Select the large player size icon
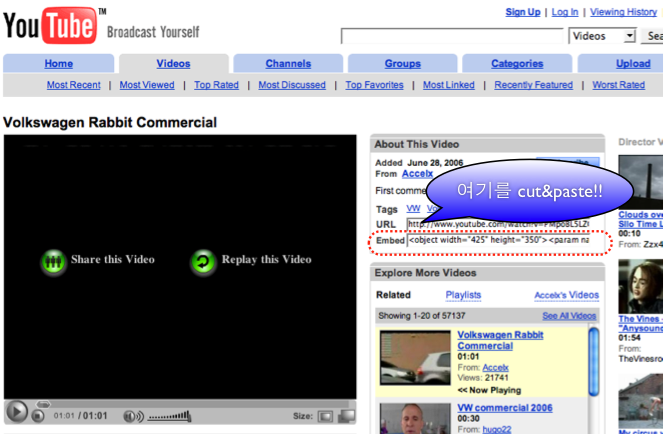This screenshot has height=434, width=672. click(347, 416)
